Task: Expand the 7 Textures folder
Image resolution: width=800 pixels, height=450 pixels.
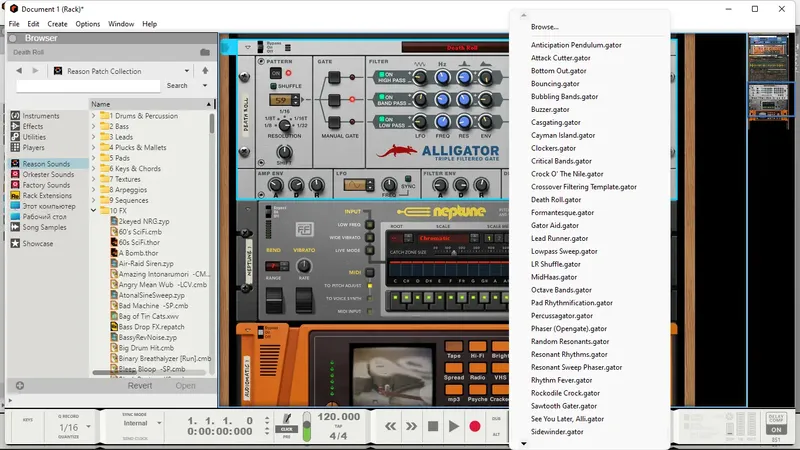Action: point(93,179)
